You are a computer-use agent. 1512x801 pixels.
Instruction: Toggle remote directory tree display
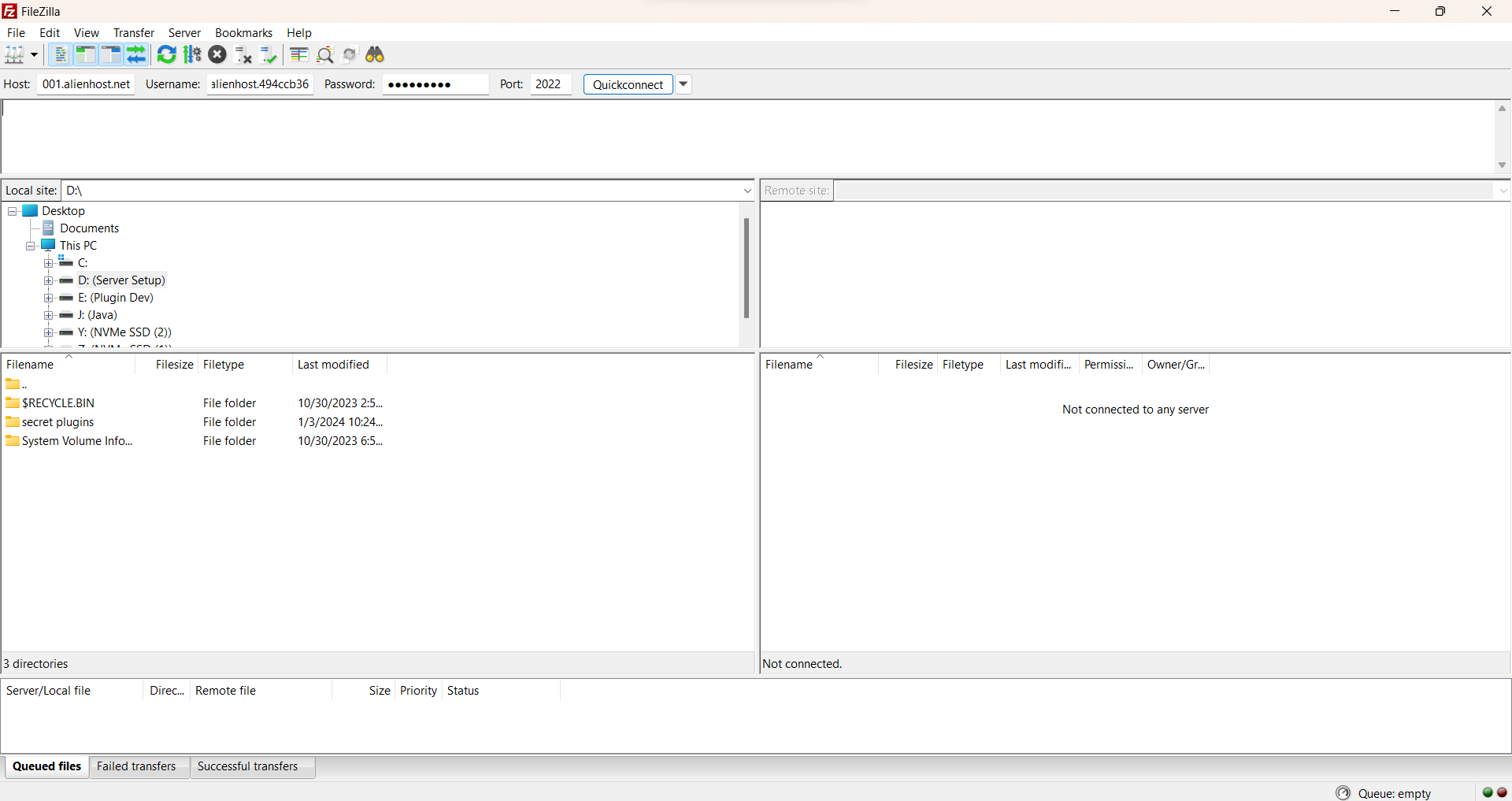click(x=111, y=54)
